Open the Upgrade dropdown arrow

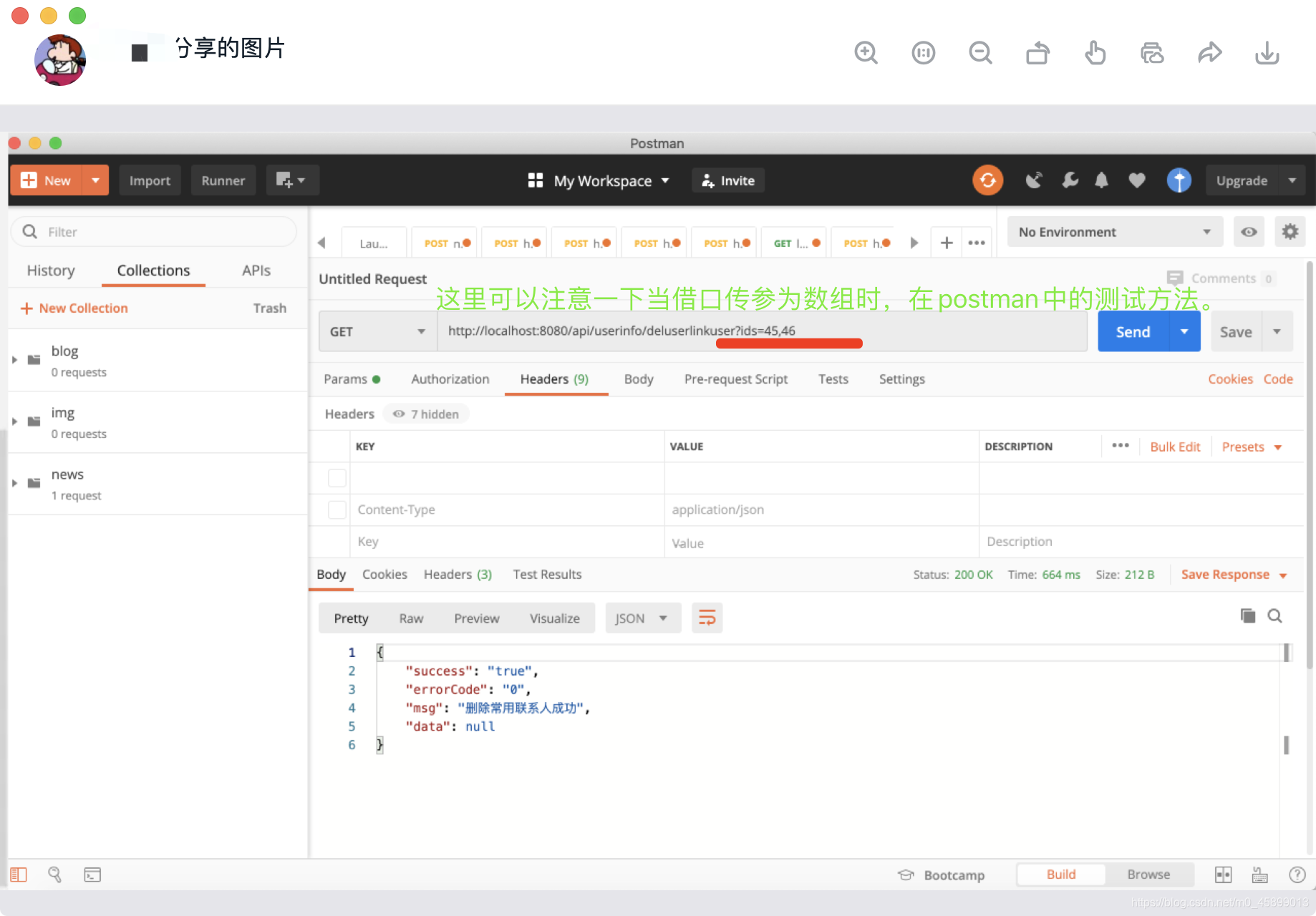pyautogui.click(x=1292, y=180)
